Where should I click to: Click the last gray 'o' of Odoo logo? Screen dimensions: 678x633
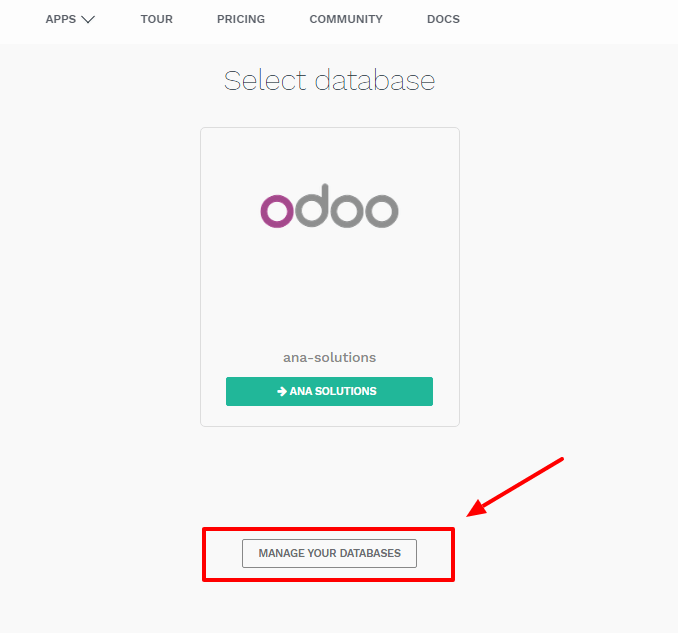coord(381,211)
